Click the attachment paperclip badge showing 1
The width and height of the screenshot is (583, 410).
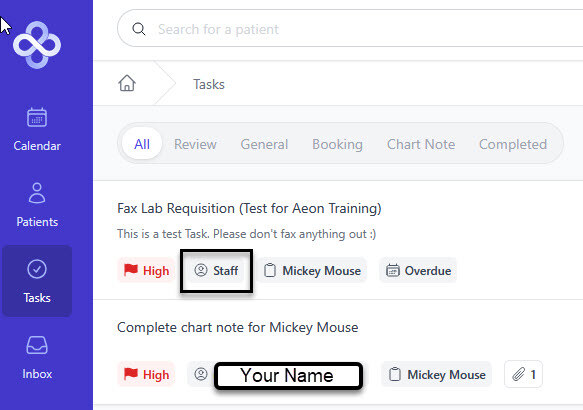click(x=524, y=374)
